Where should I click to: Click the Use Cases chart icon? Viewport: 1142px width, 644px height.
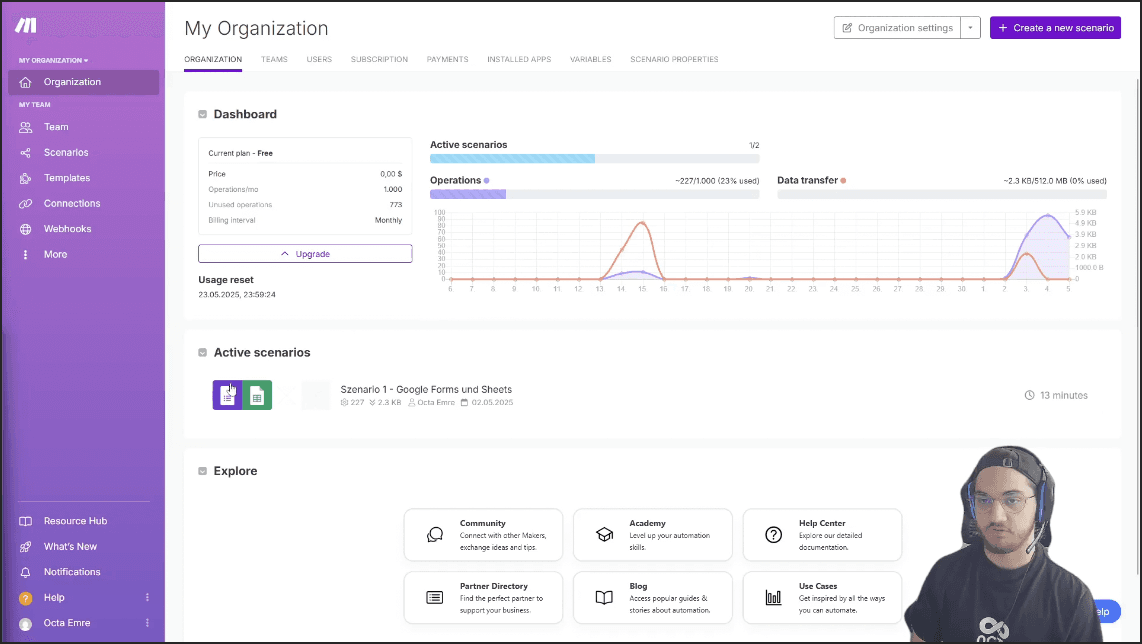point(773,597)
